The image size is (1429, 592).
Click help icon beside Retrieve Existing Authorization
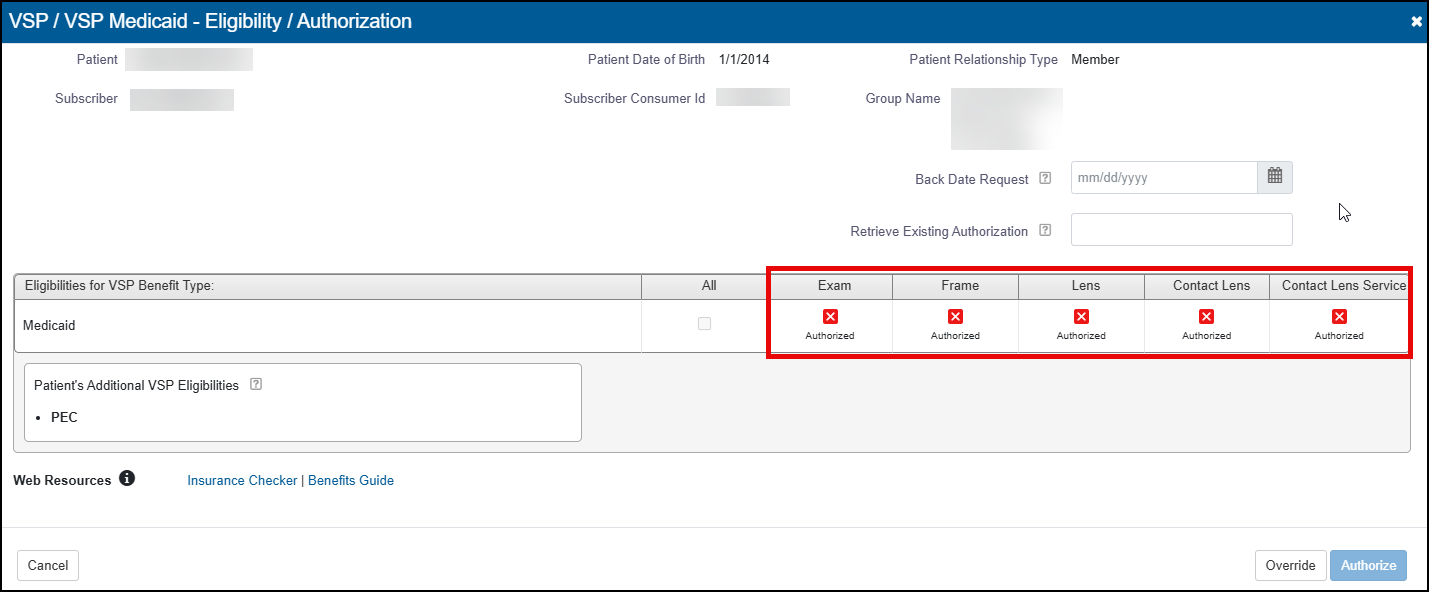pyautogui.click(x=1045, y=230)
